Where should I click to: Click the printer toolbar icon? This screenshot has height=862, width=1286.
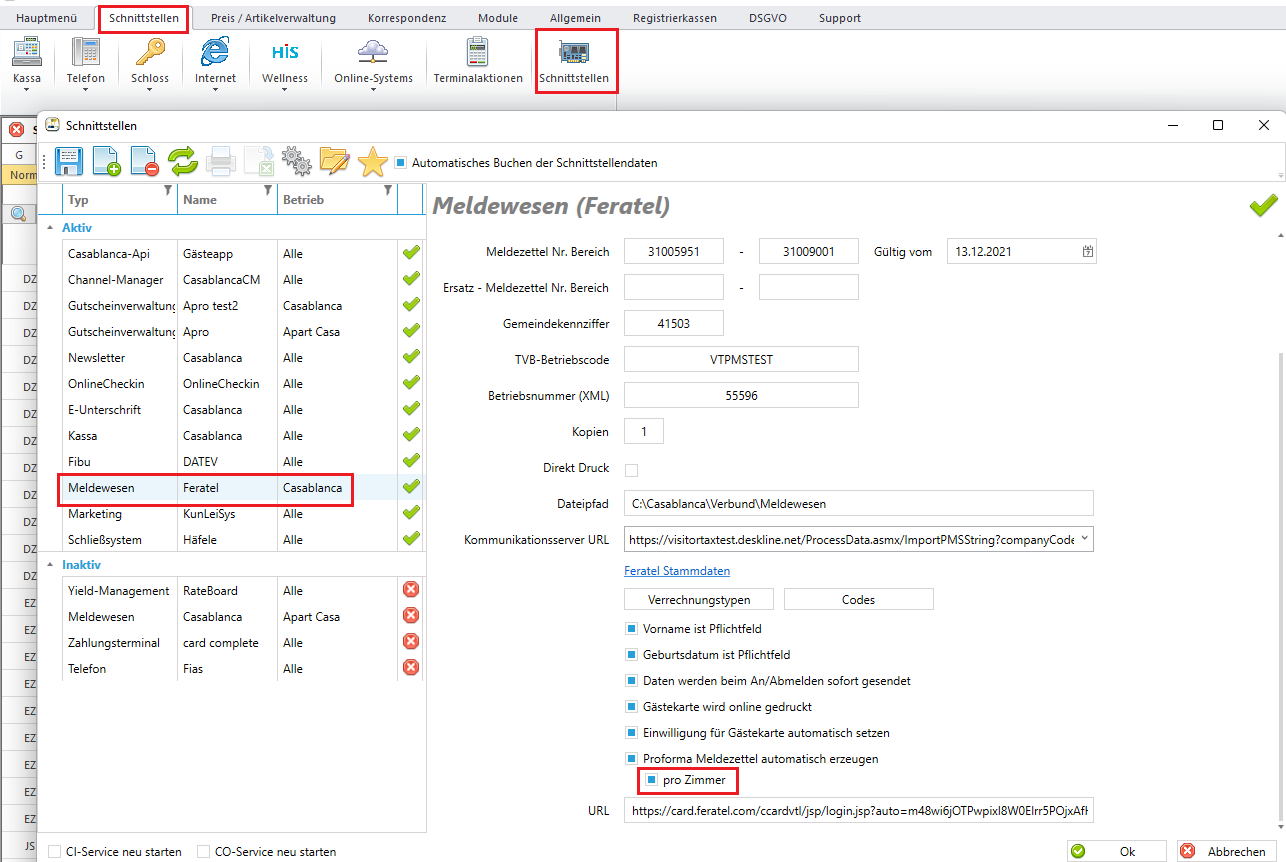(220, 161)
